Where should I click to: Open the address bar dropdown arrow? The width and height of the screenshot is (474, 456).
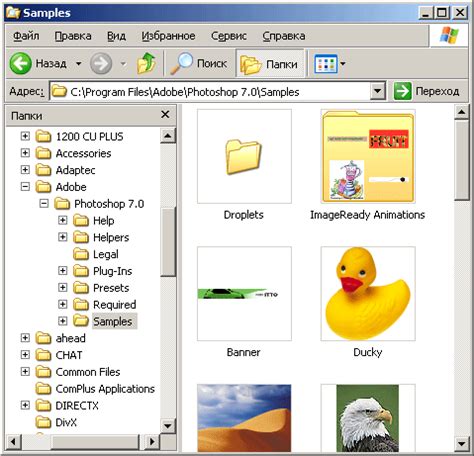378,91
